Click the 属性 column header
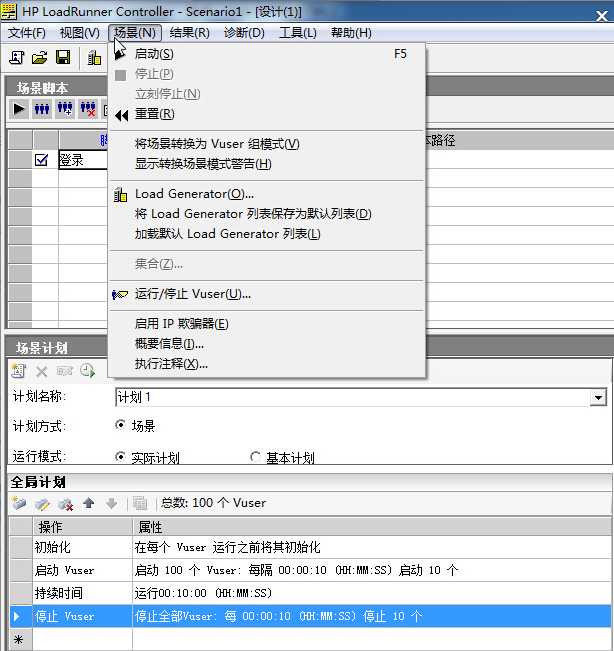This screenshot has height=651, width=614. 372,527
